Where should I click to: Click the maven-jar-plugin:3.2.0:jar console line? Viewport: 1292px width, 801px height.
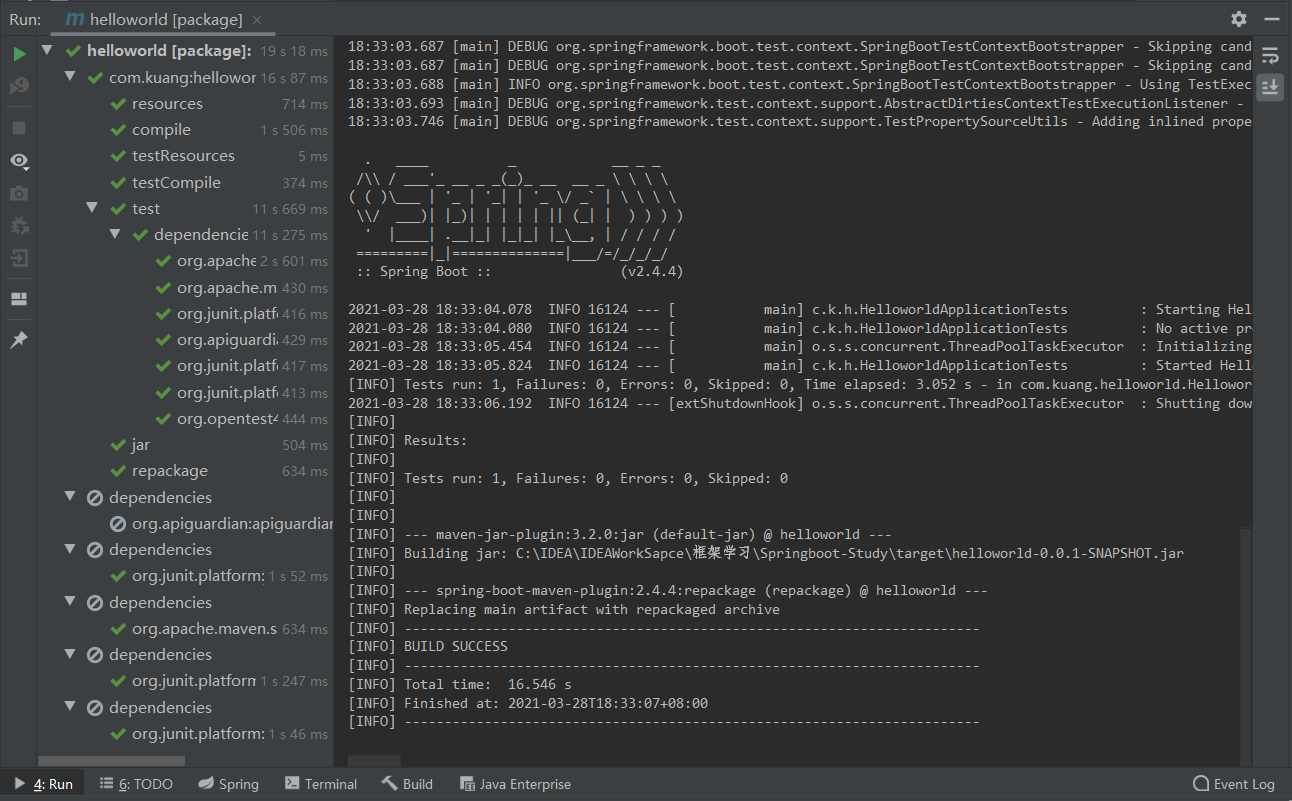pyautogui.click(x=620, y=534)
